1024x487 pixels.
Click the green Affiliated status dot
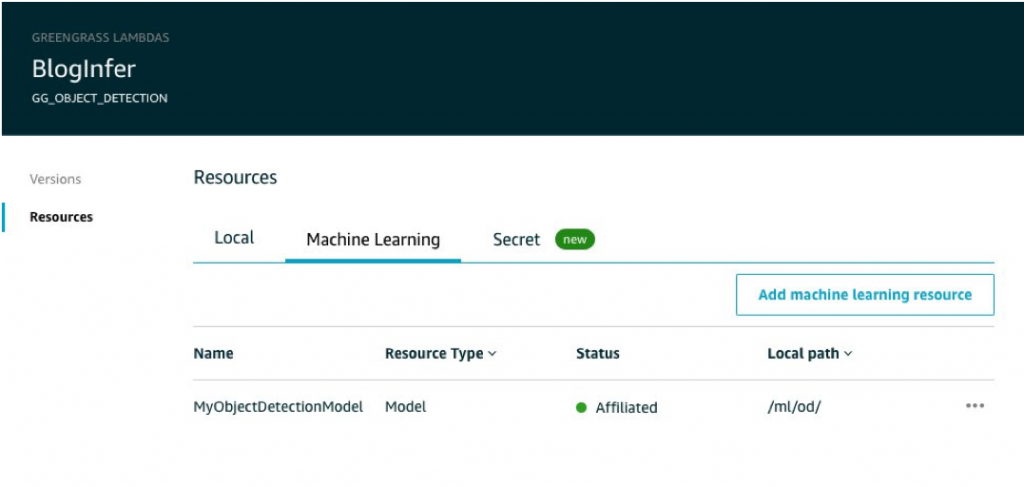(x=581, y=407)
